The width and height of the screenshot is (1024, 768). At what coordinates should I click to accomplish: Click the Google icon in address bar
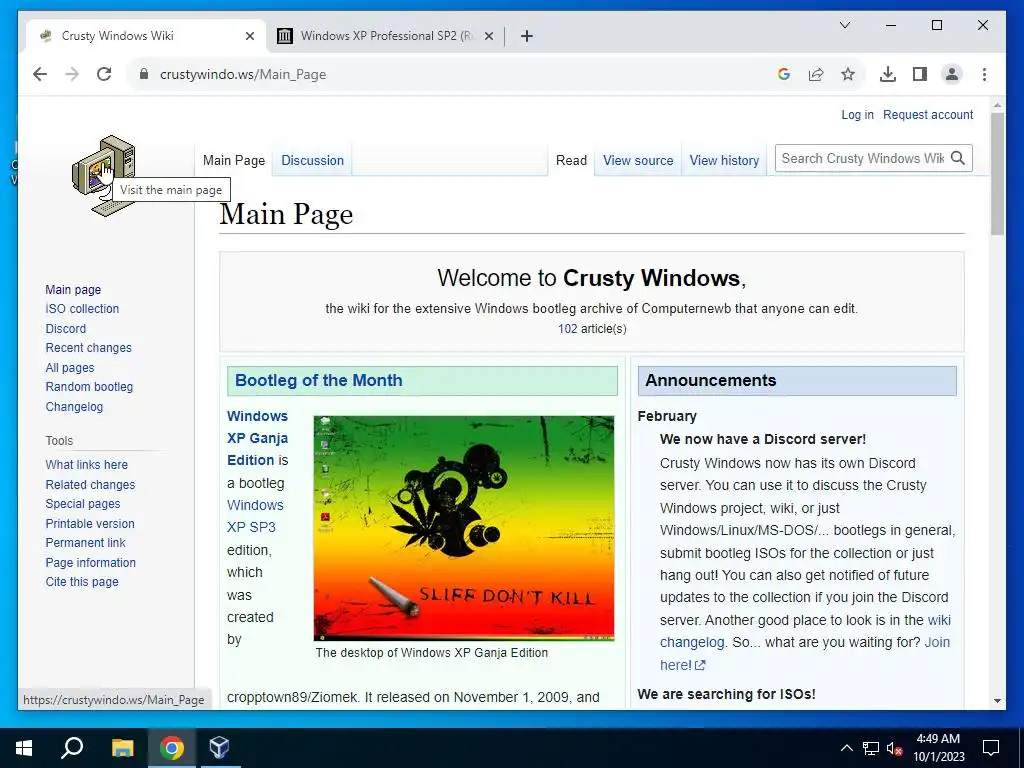tap(784, 74)
